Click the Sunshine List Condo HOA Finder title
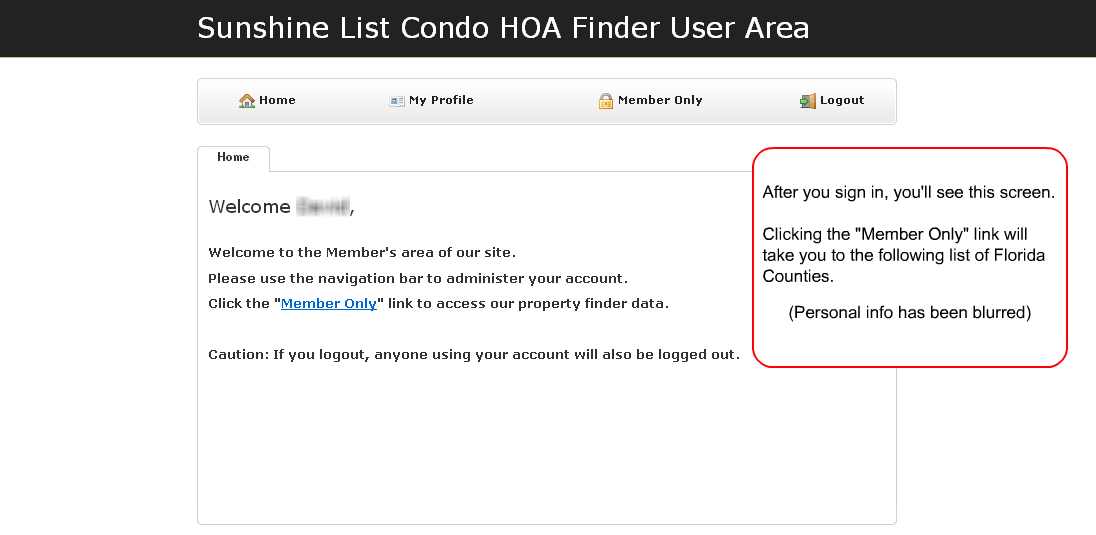The width and height of the screenshot is (1096, 535). [503, 28]
